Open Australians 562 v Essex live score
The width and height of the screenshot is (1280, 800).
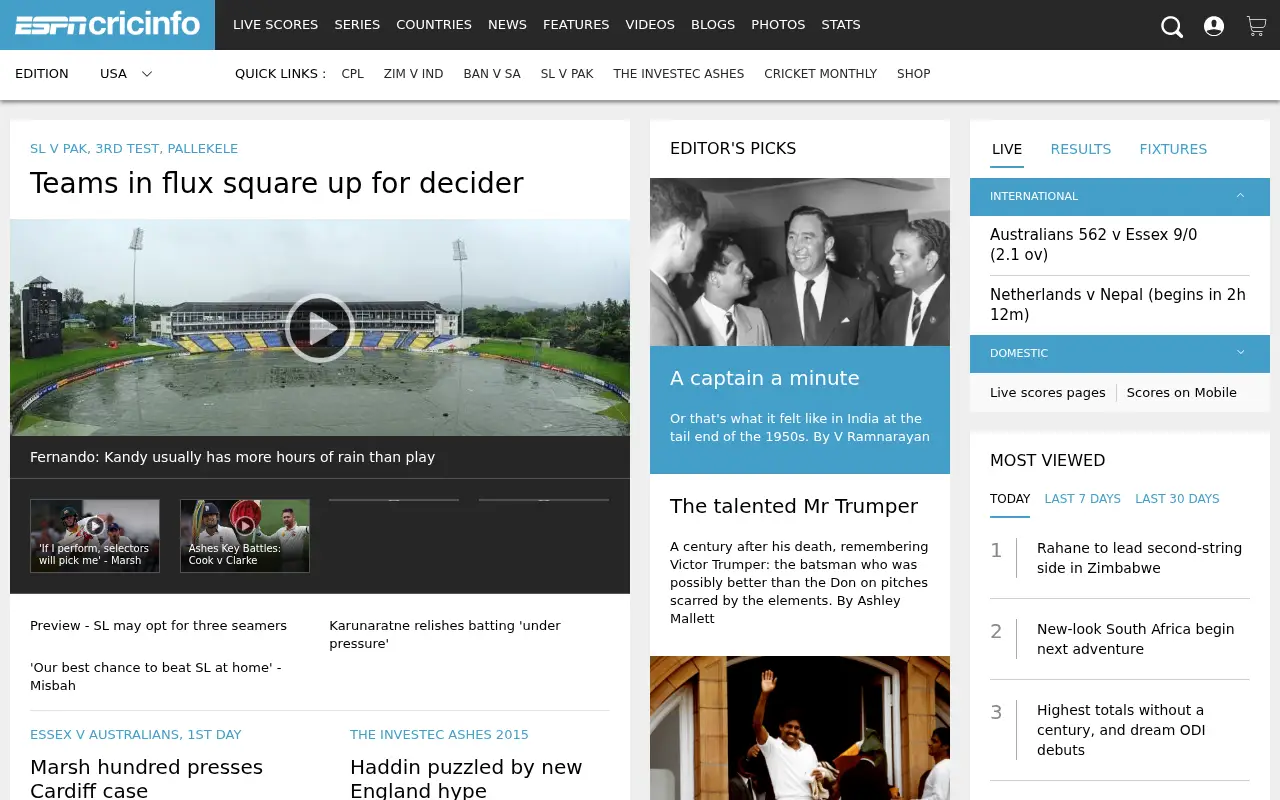1093,244
